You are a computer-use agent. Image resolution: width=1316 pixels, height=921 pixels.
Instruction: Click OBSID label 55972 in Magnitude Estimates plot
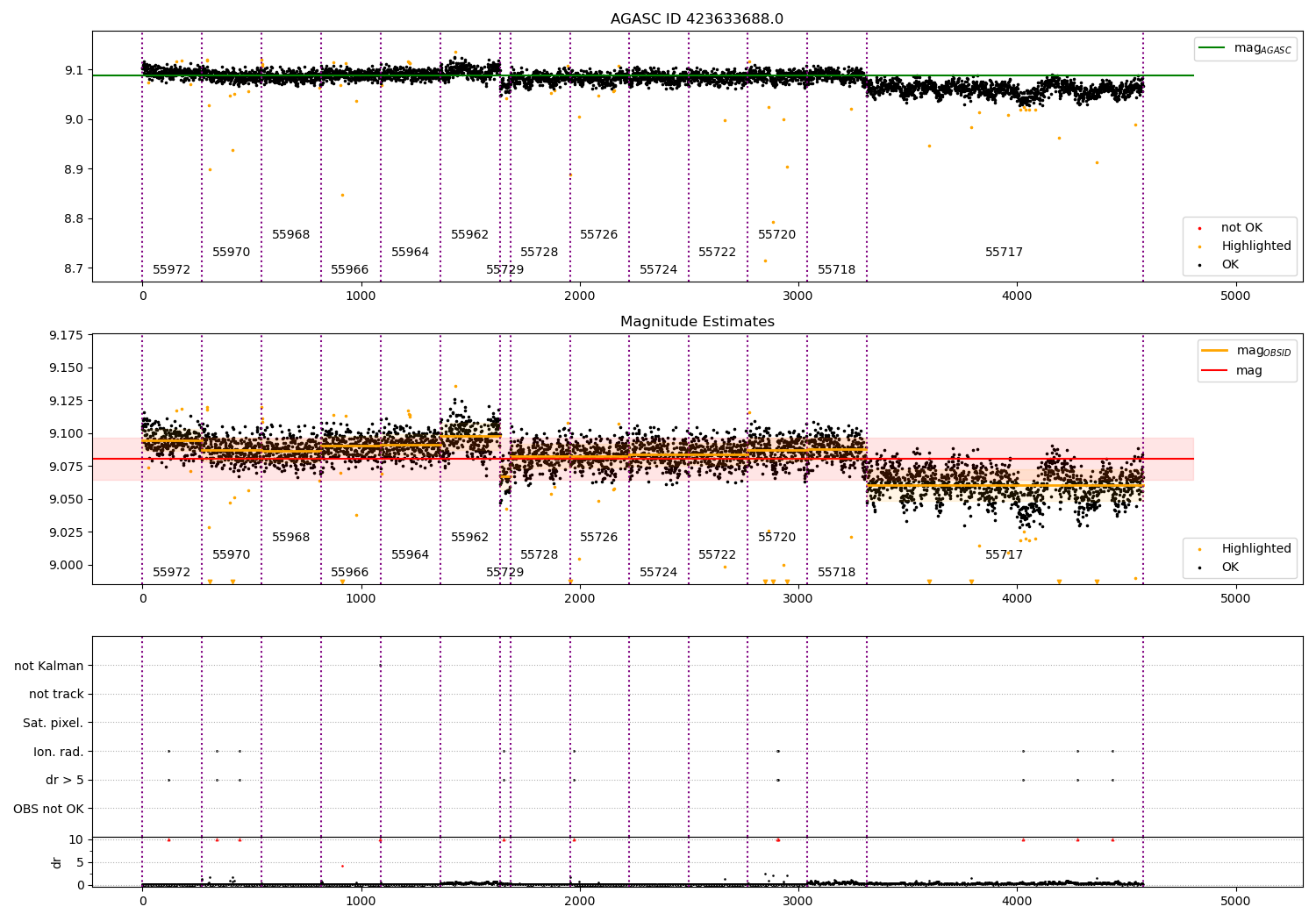point(171,573)
